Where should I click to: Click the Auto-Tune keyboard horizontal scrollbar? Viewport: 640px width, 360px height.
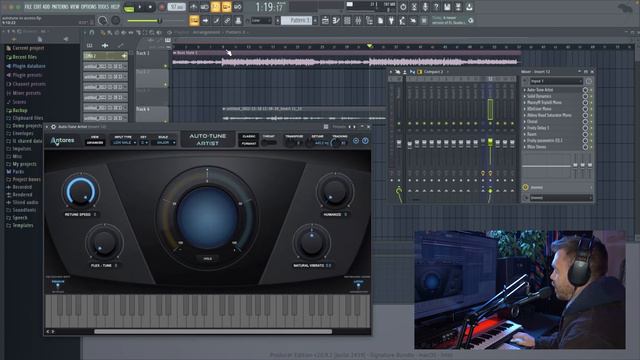213,331
